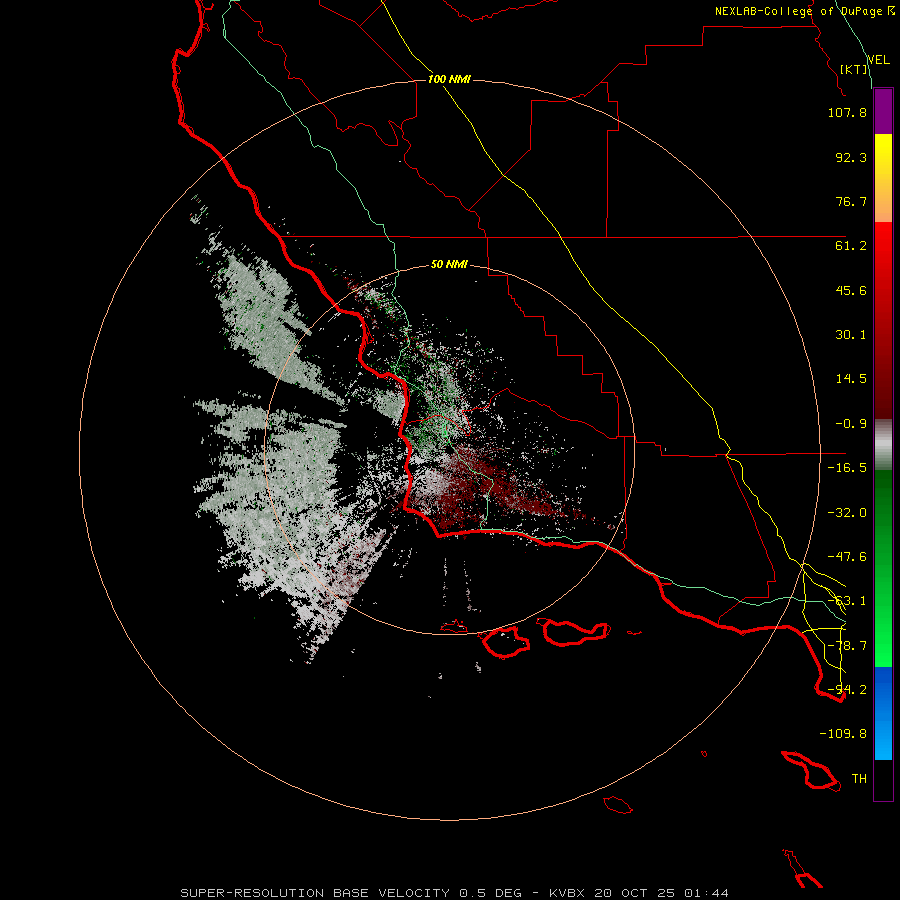This screenshot has height=900, width=900.
Task: Select the 50 NMI range ring label
Action: coord(449,264)
